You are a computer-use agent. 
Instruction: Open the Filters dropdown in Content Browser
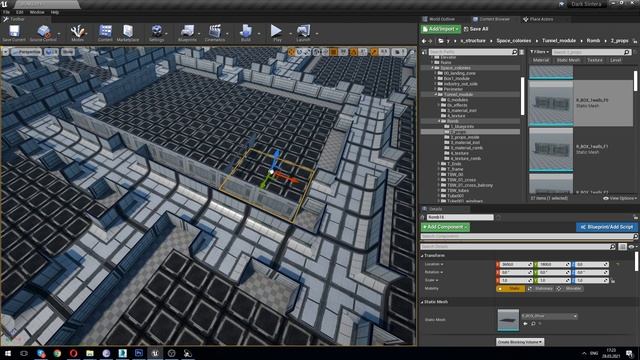tap(540, 52)
